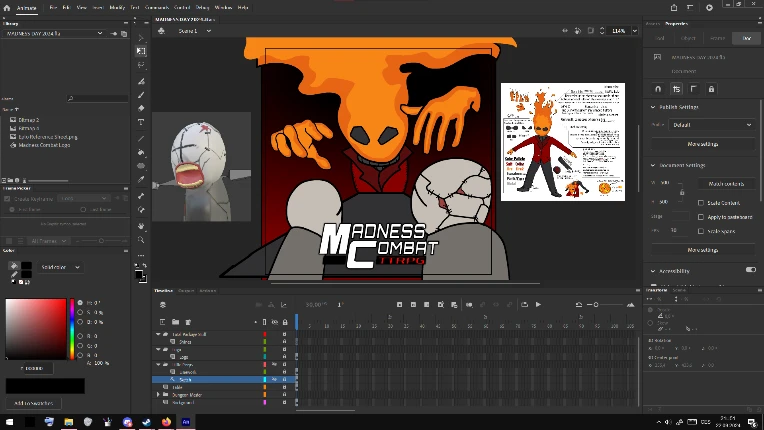Collapse the Accessibility section
The height and width of the screenshot is (430, 764).
653,271
